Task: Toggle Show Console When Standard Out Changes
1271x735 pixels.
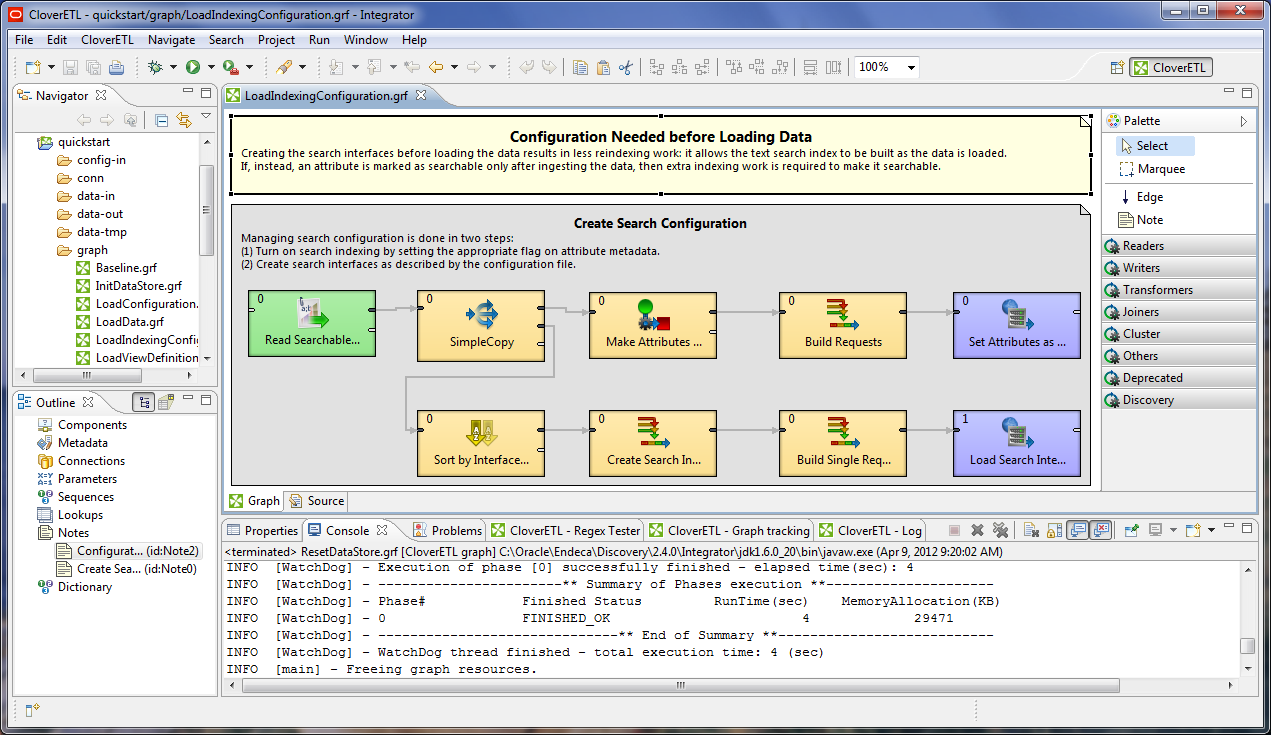Action: point(1076,532)
